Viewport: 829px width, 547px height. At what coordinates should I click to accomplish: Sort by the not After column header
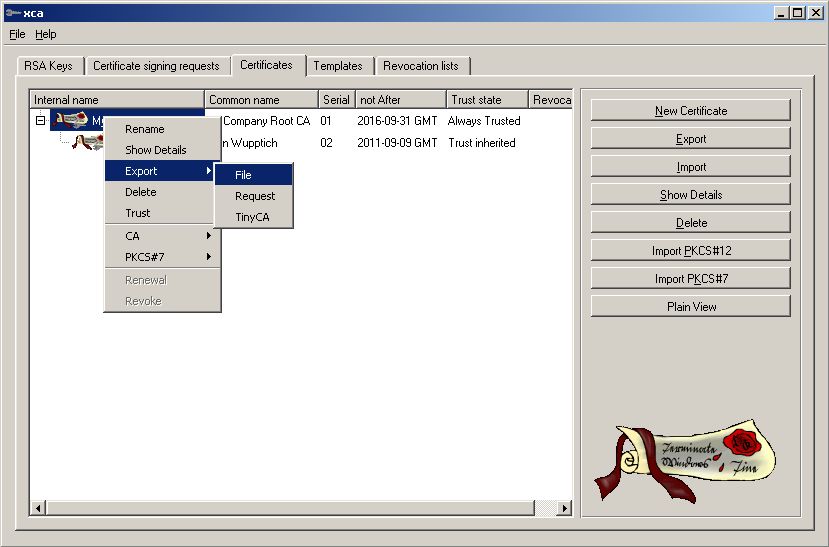point(400,100)
